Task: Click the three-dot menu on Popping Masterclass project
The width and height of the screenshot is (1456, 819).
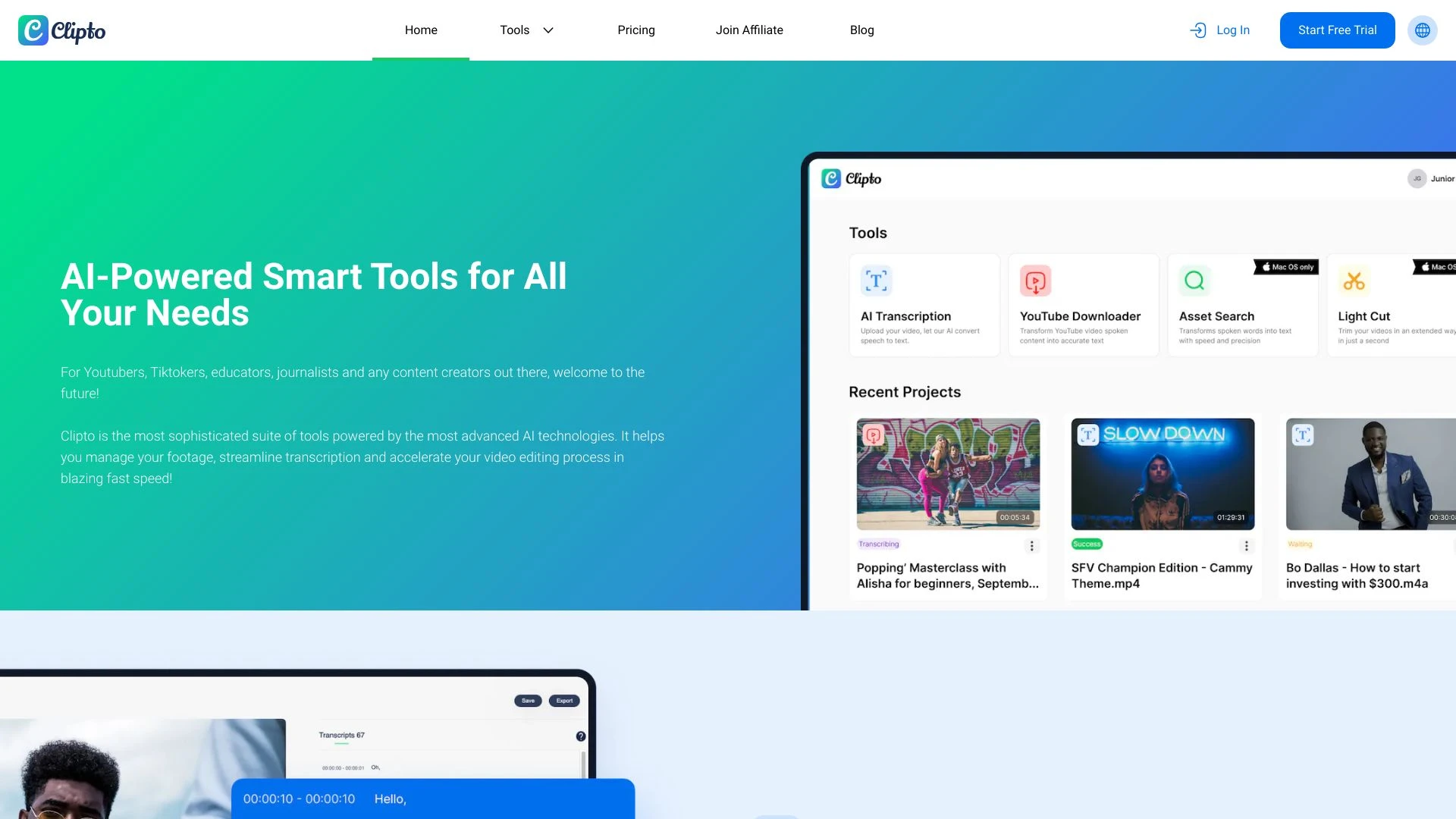Action: click(1031, 544)
